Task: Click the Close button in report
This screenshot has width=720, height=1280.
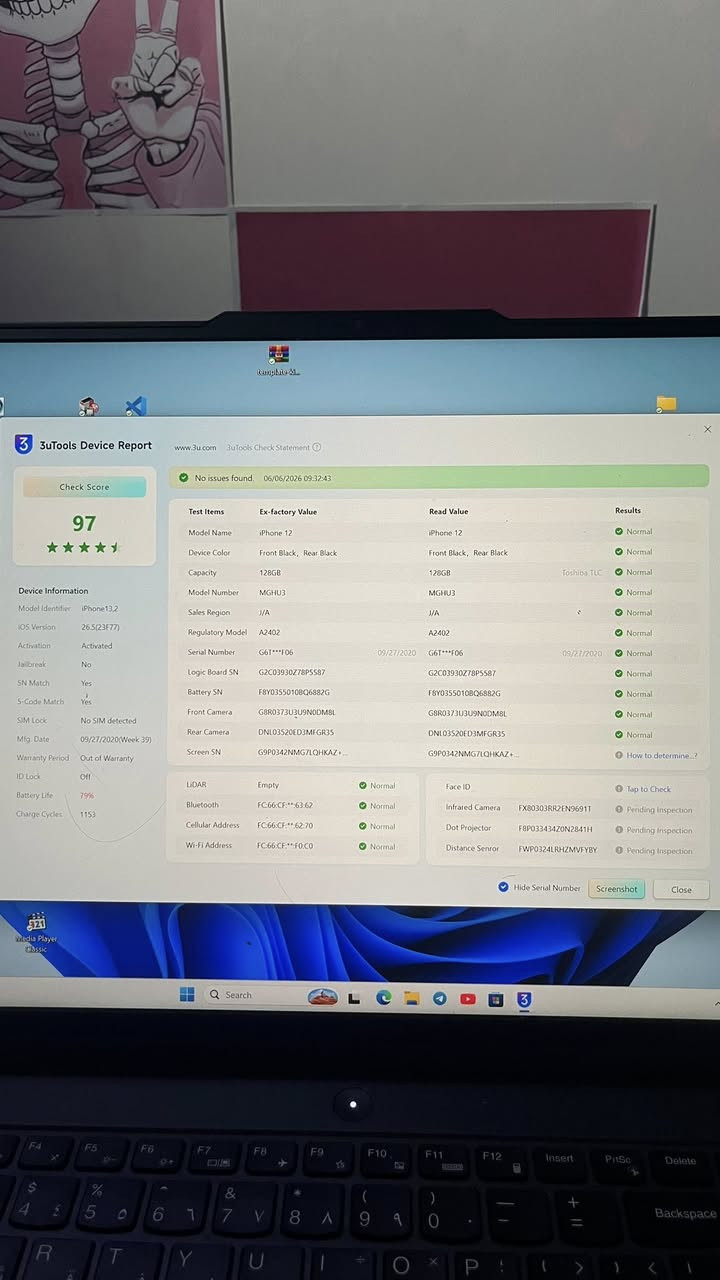Action: point(681,889)
